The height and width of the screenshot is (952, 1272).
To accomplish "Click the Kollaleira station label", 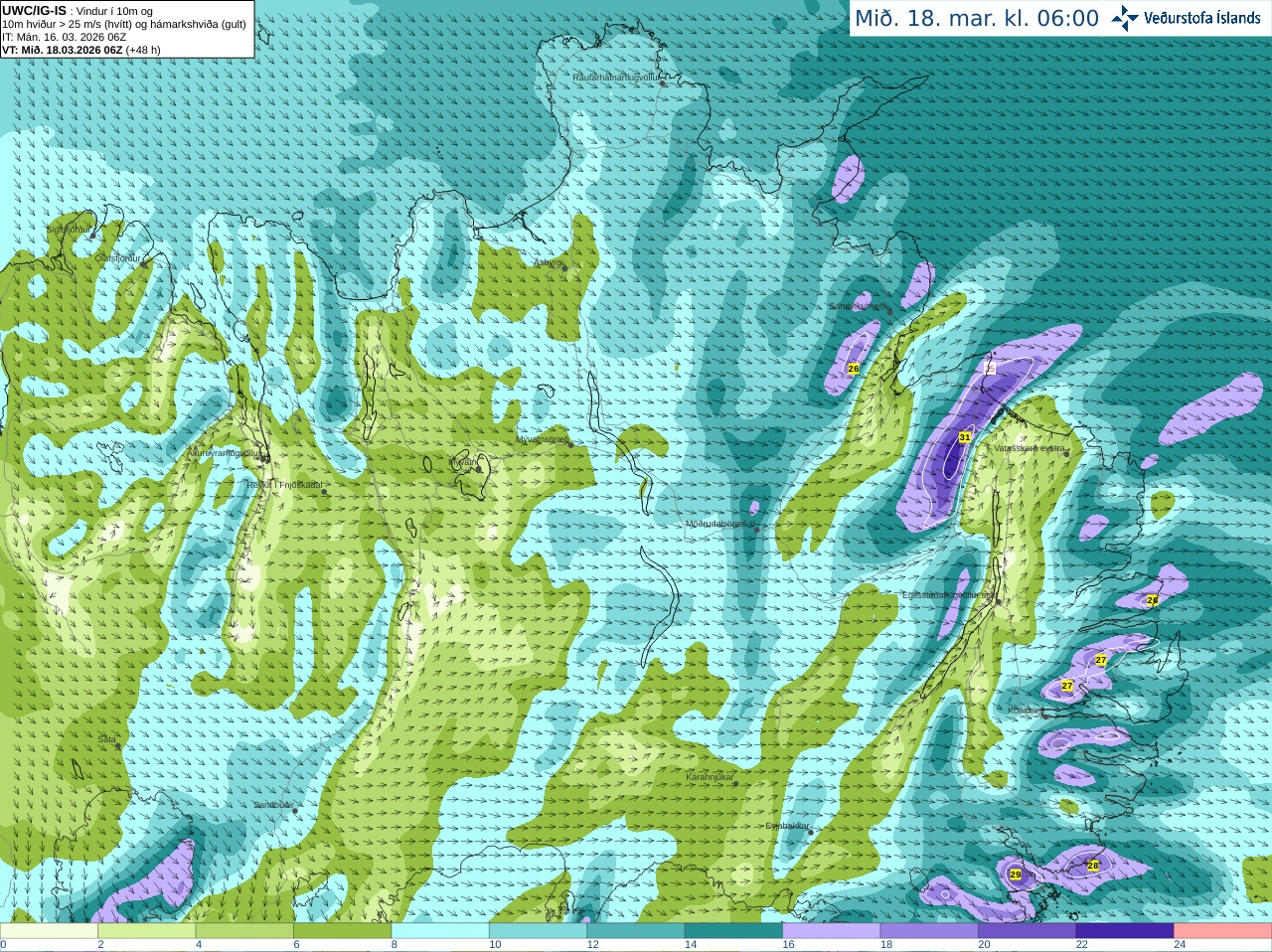I will (1025, 711).
